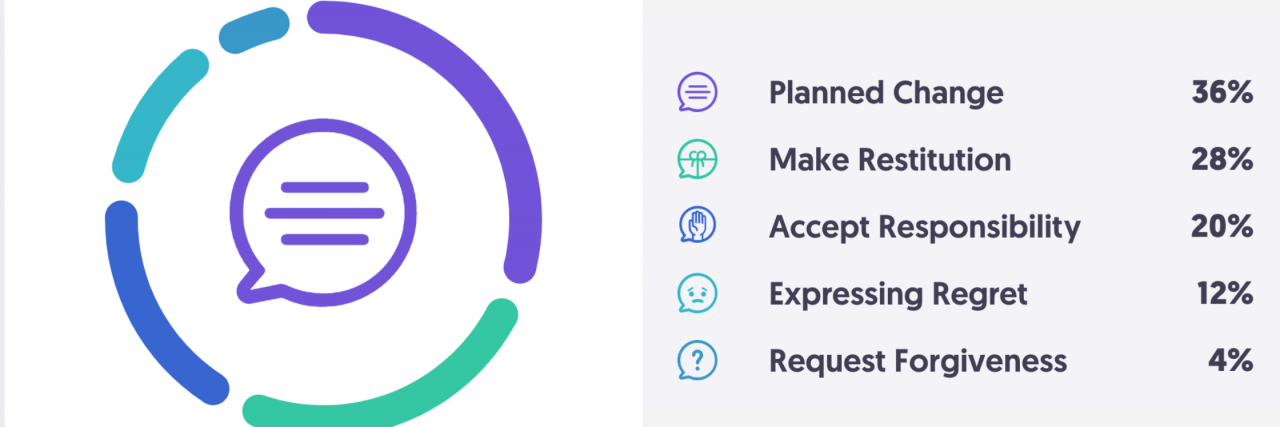Click the Planned Change speech bubble icon
This screenshot has width=1280, height=427.
[x=697, y=93]
